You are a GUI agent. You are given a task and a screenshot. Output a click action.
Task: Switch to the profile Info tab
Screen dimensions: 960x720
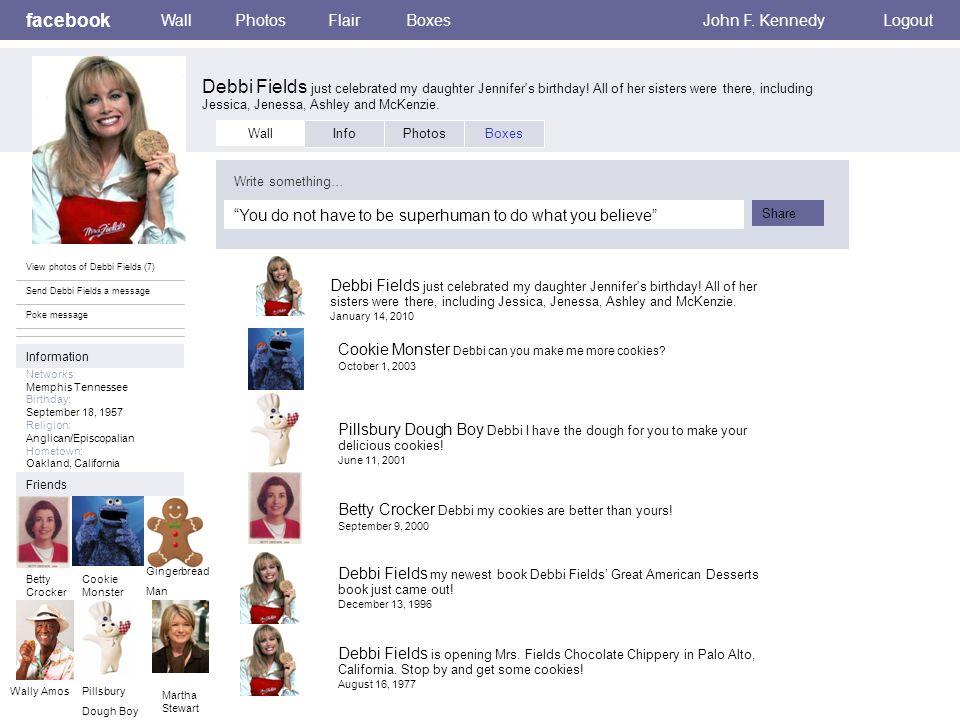344,133
